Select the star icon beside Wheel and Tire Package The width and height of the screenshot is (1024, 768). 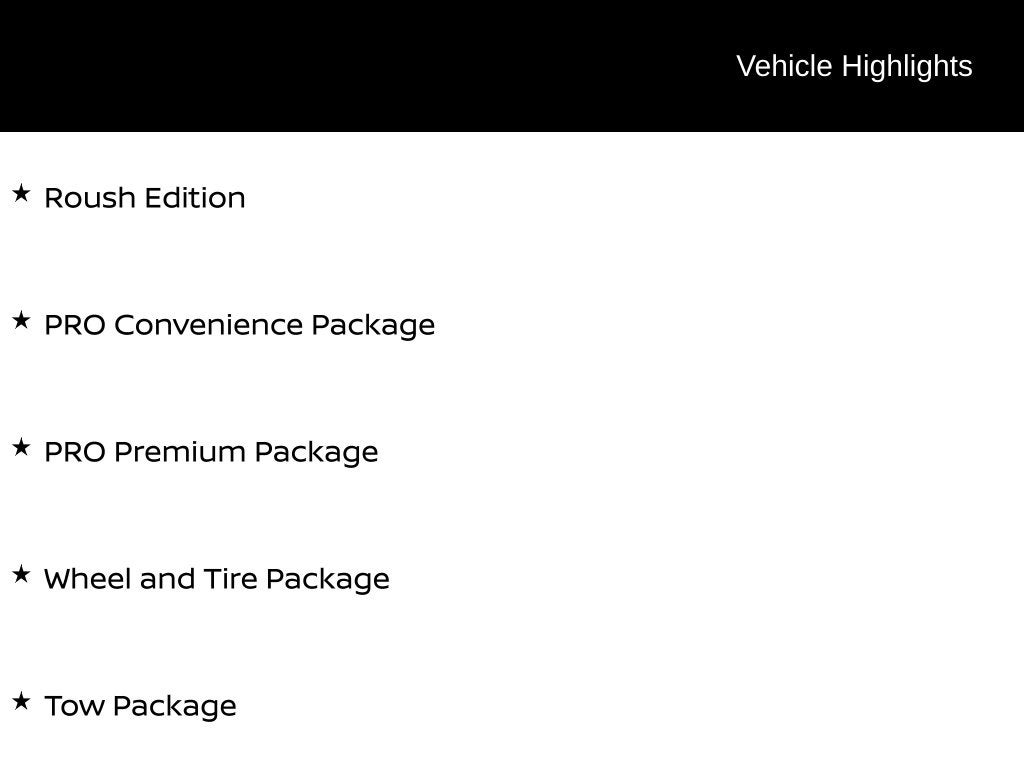22,574
